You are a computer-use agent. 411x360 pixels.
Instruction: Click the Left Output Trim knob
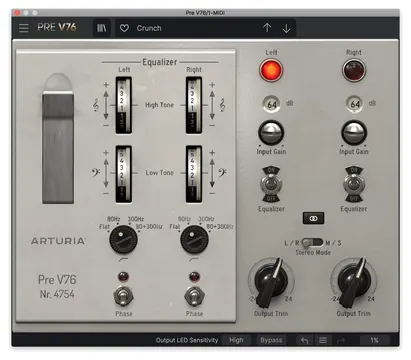[271, 282]
